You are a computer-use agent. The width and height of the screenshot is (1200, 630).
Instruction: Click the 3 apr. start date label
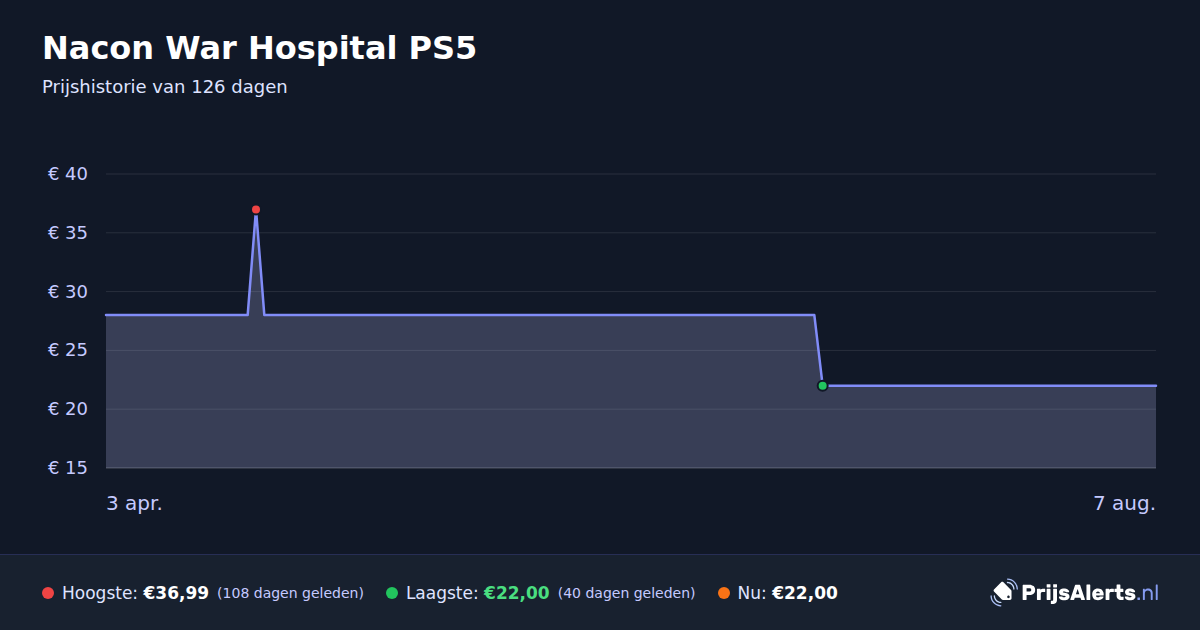(x=135, y=504)
